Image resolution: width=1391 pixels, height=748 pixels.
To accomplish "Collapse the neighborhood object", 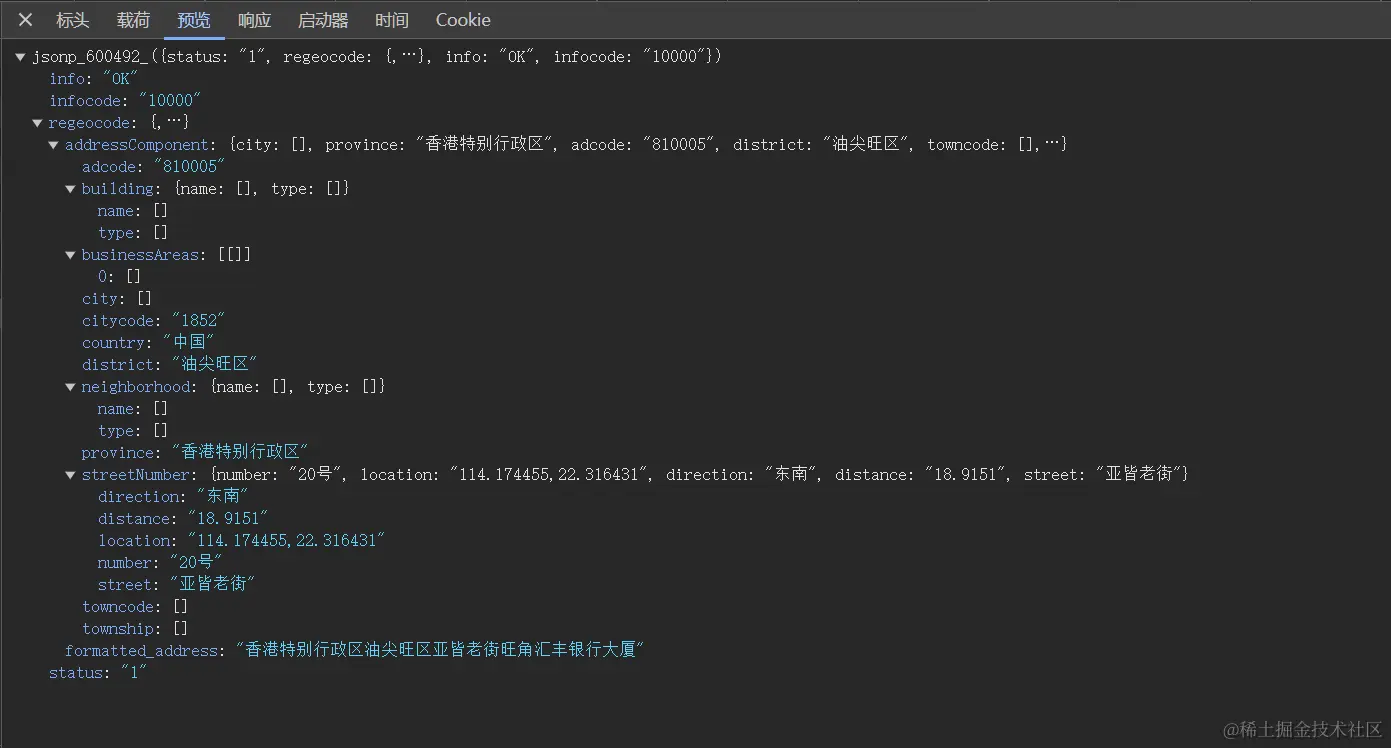I will (x=70, y=387).
